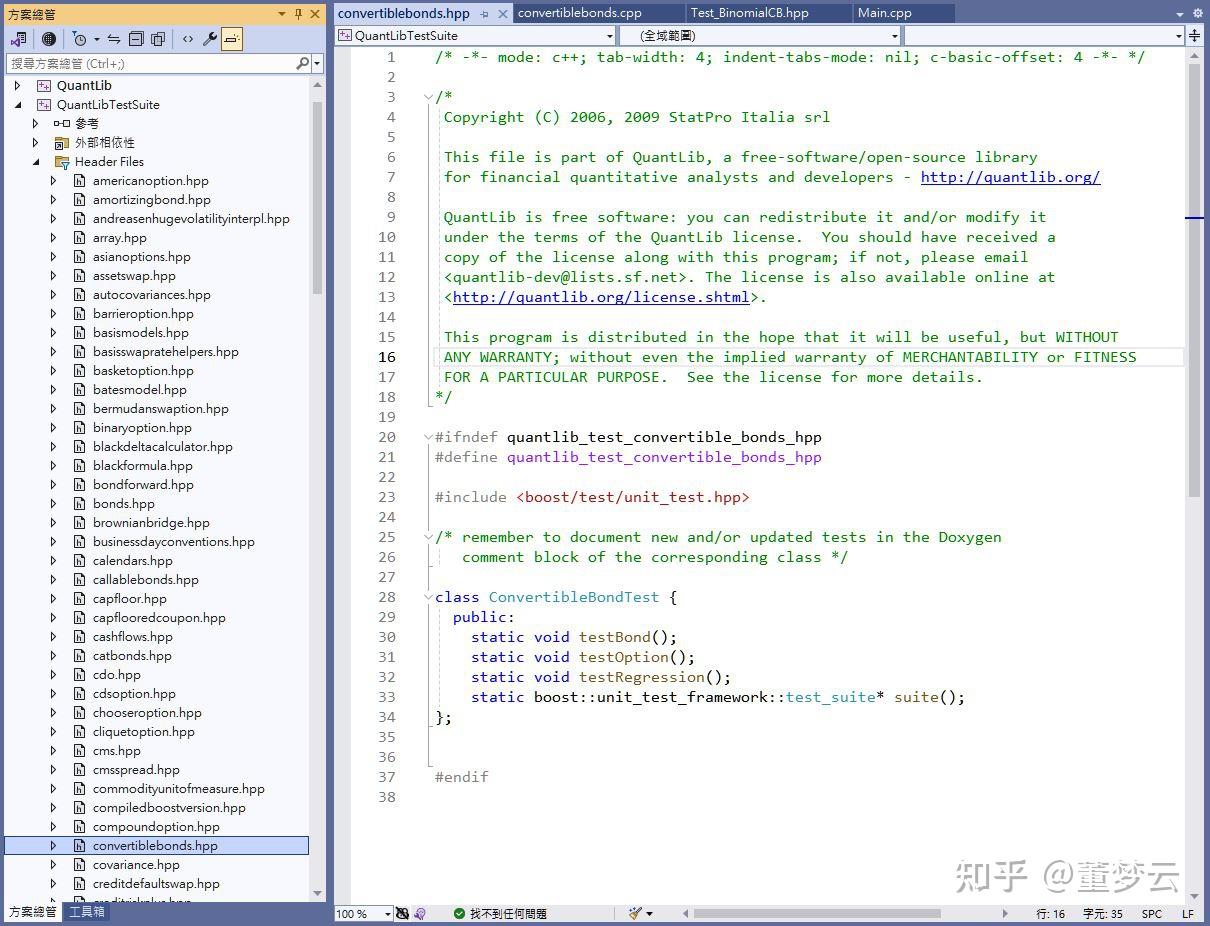Image resolution: width=1210 pixels, height=926 pixels.
Task: Click the pending changes filter clock icon
Action: (x=79, y=39)
